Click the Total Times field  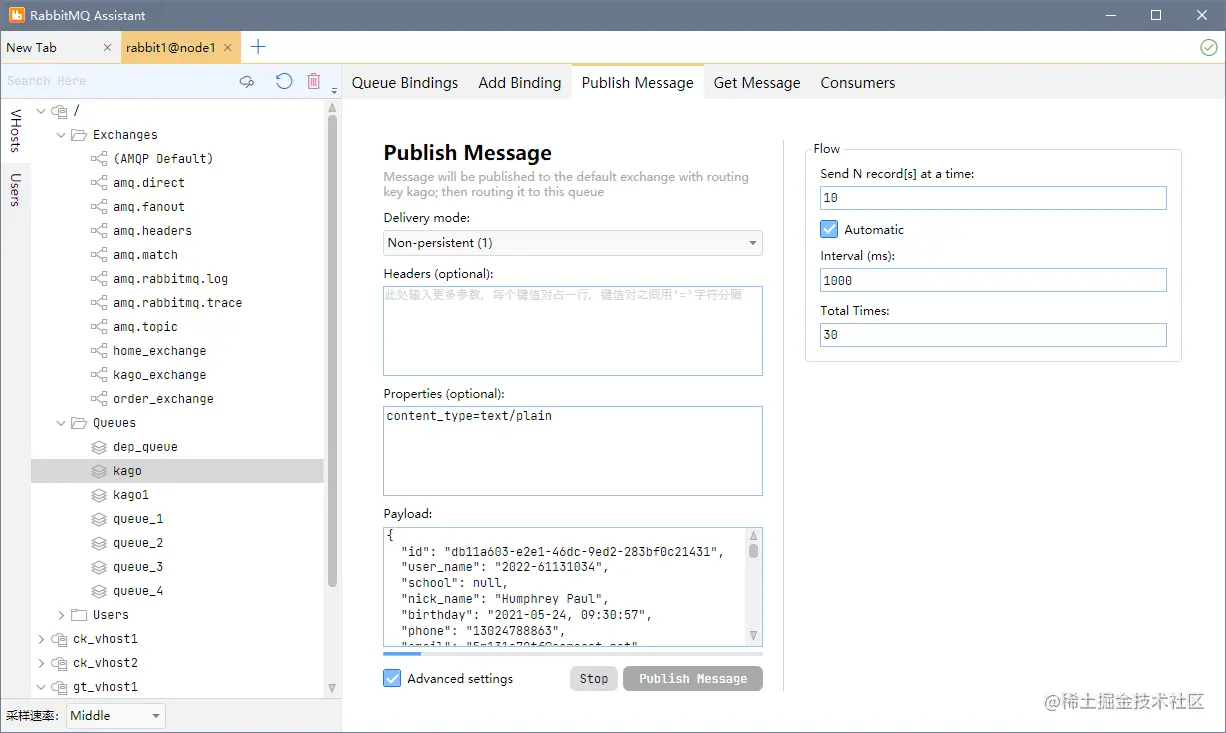tap(993, 335)
